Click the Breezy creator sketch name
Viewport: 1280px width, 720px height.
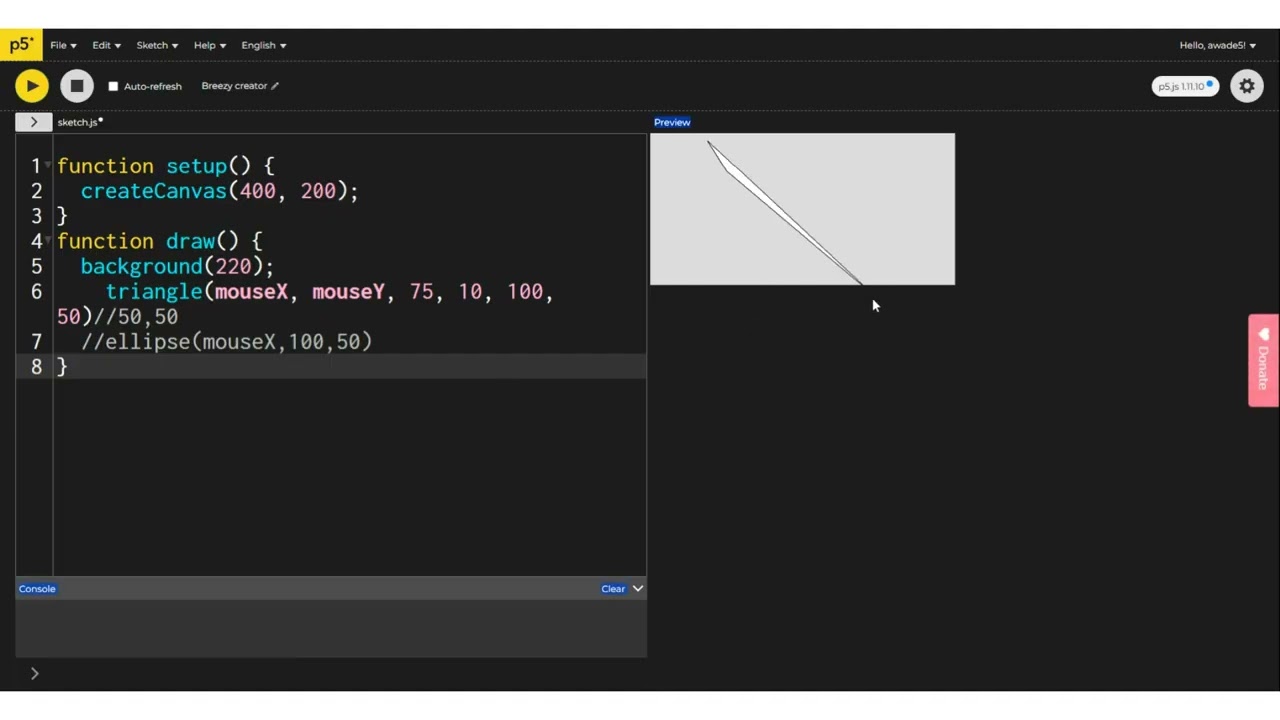(234, 86)
